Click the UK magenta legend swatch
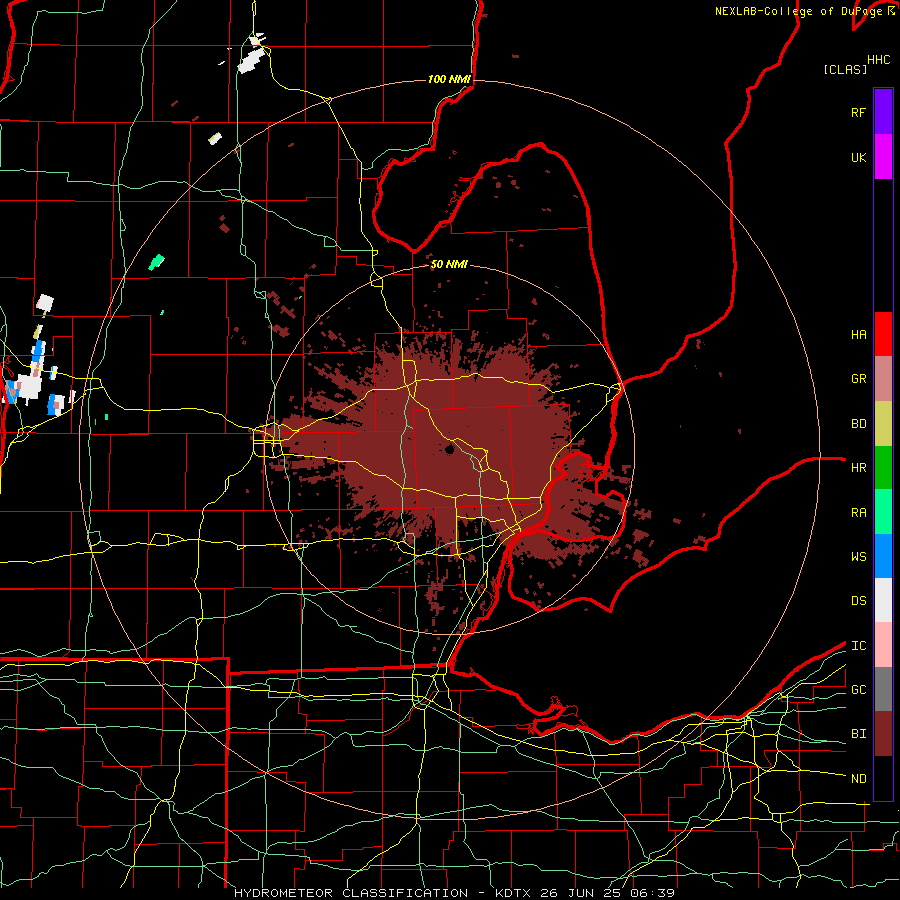Image resolution: width=900 pixels, height=900 pixels. coord(883,157)
